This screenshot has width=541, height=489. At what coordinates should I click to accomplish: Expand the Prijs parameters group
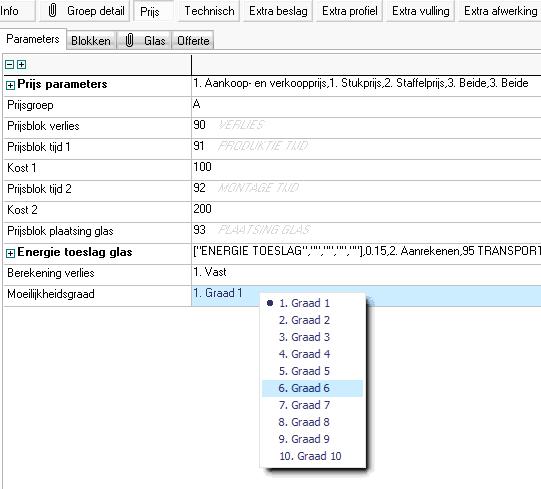pos(10,85)
